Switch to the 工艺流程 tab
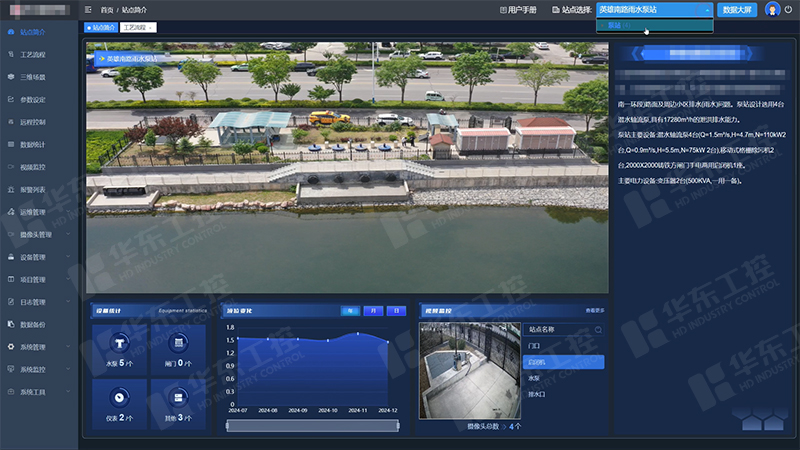The width and height of the screenshot is (800, 450). pyautogui.click(x=135, y=28)
